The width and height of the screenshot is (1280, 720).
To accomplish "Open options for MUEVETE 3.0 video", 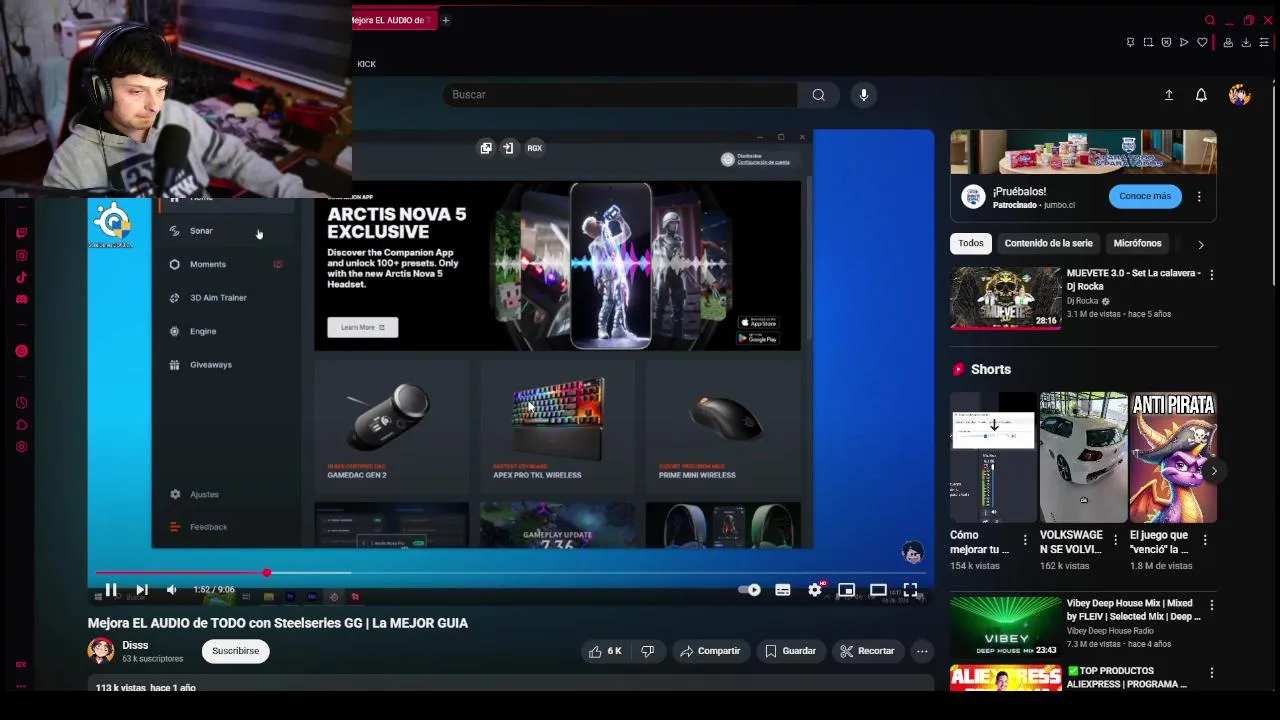I will (x=1211, y=274).
